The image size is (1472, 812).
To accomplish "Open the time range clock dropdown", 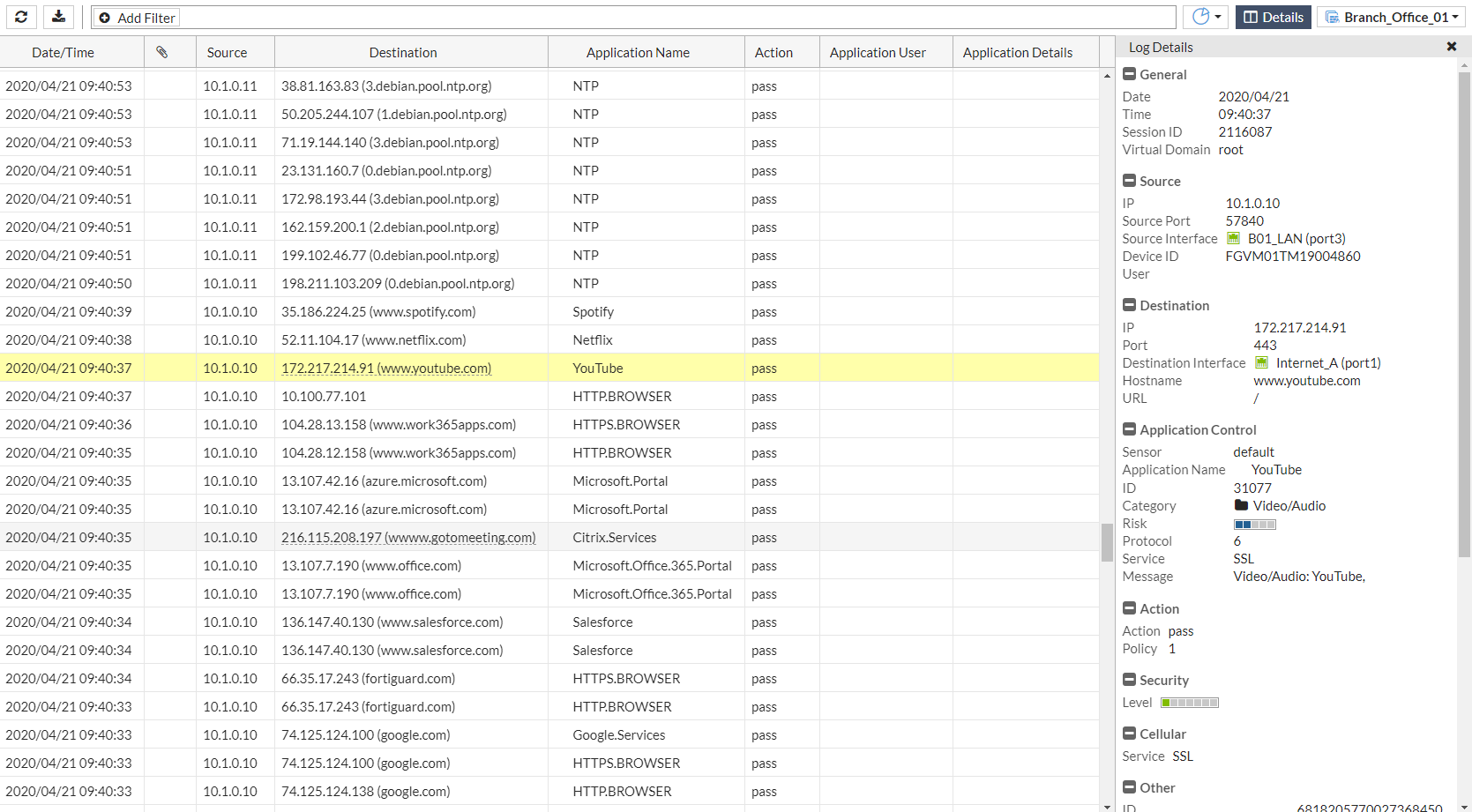I will coord(1207,17).
